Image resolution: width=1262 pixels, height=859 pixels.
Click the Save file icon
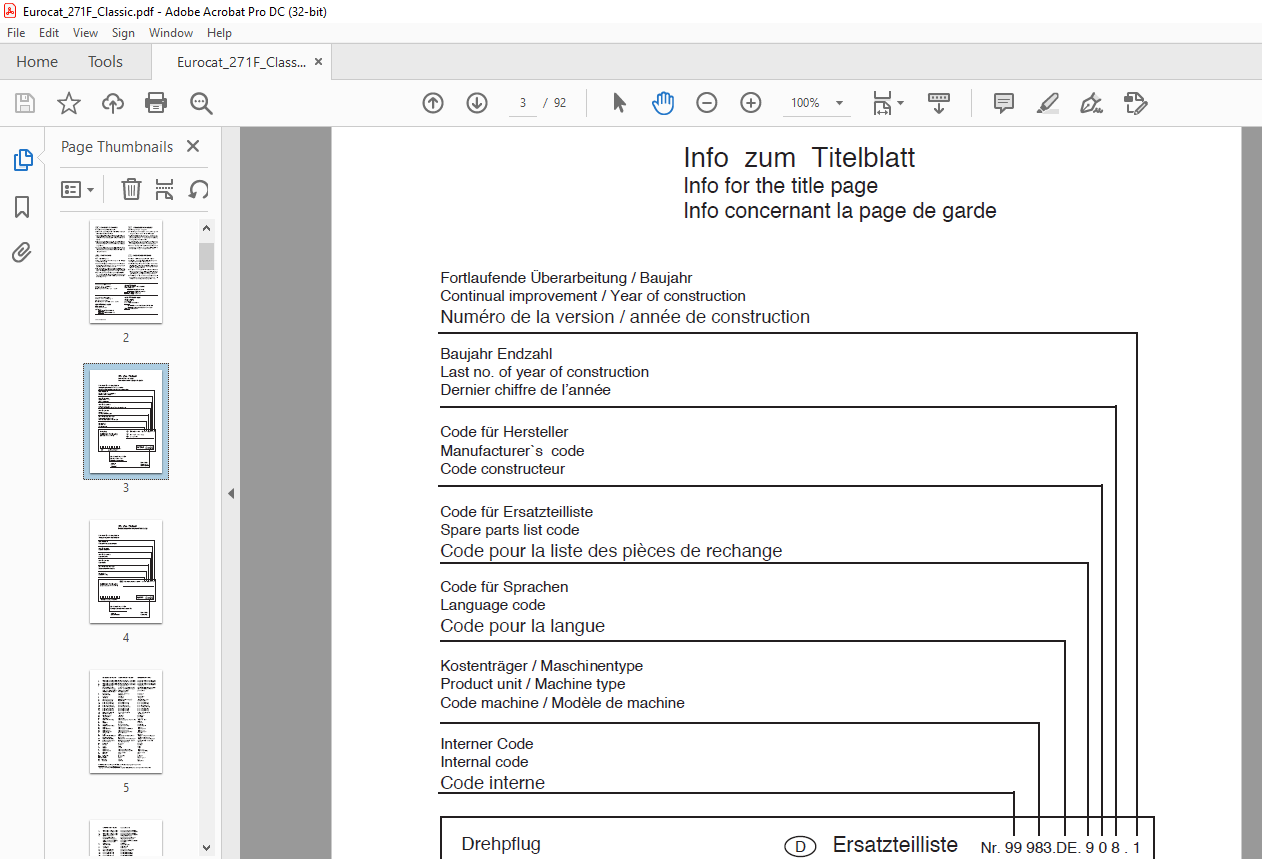coord(25,103)
